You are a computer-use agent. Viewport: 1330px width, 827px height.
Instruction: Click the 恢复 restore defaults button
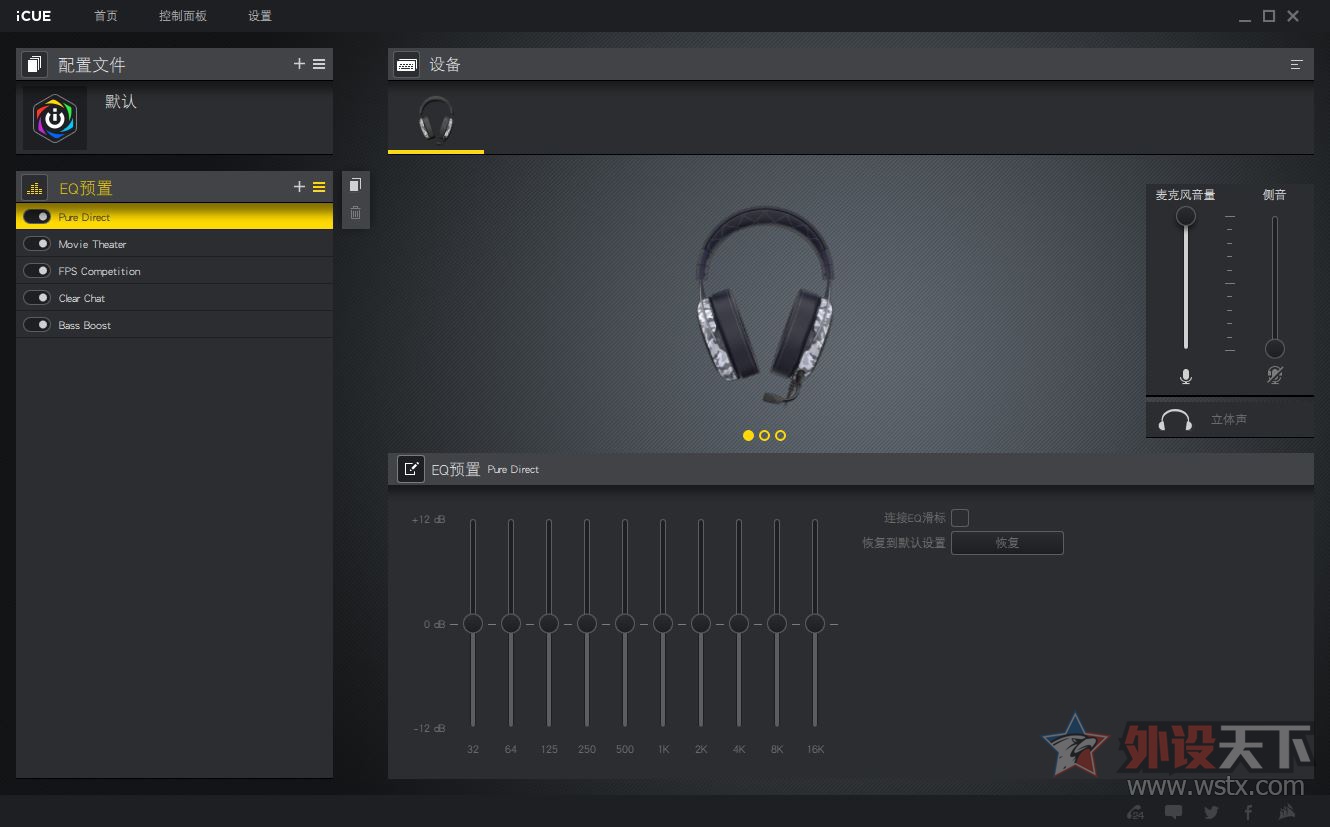pyautogui.click(x=1007, y=543)
